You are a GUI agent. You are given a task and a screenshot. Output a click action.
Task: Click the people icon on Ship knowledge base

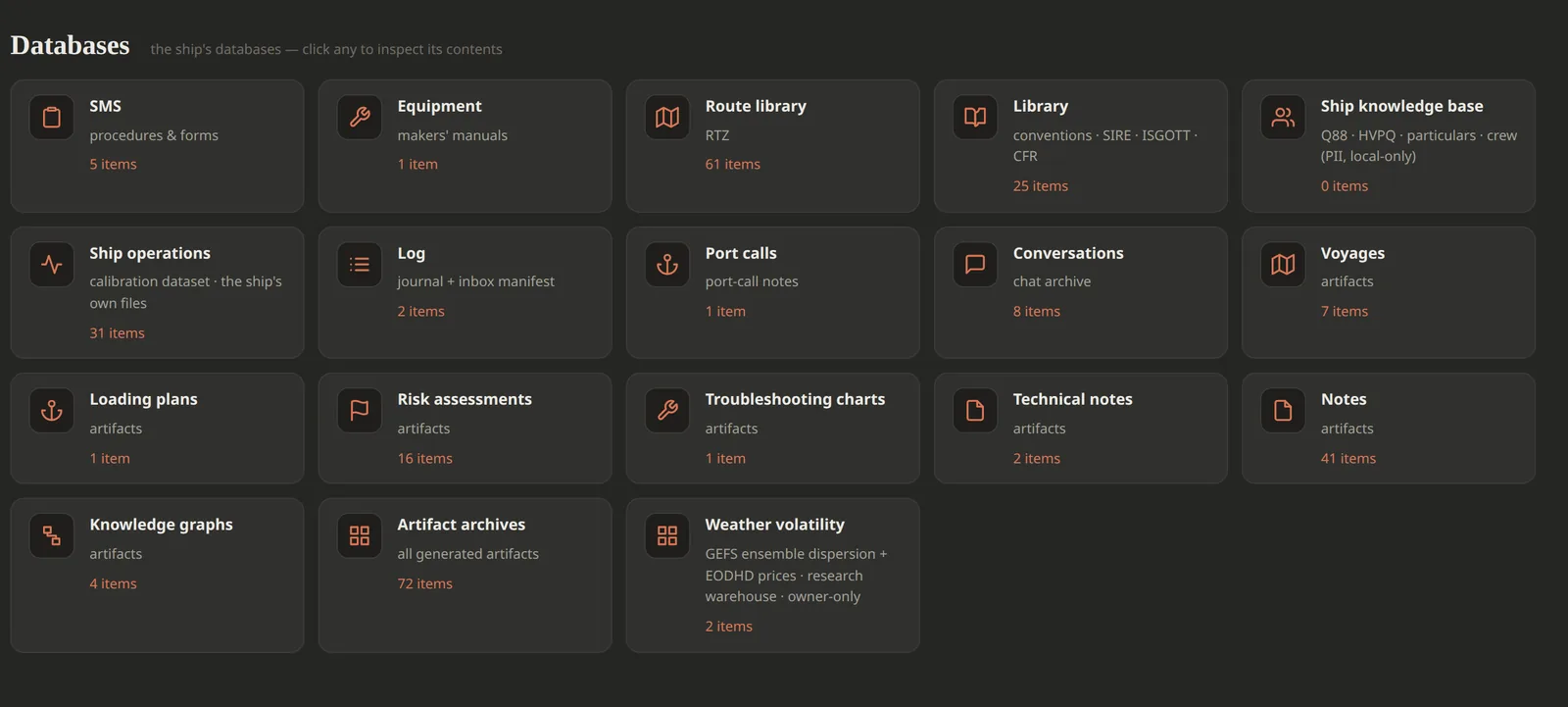point(1283,118)
